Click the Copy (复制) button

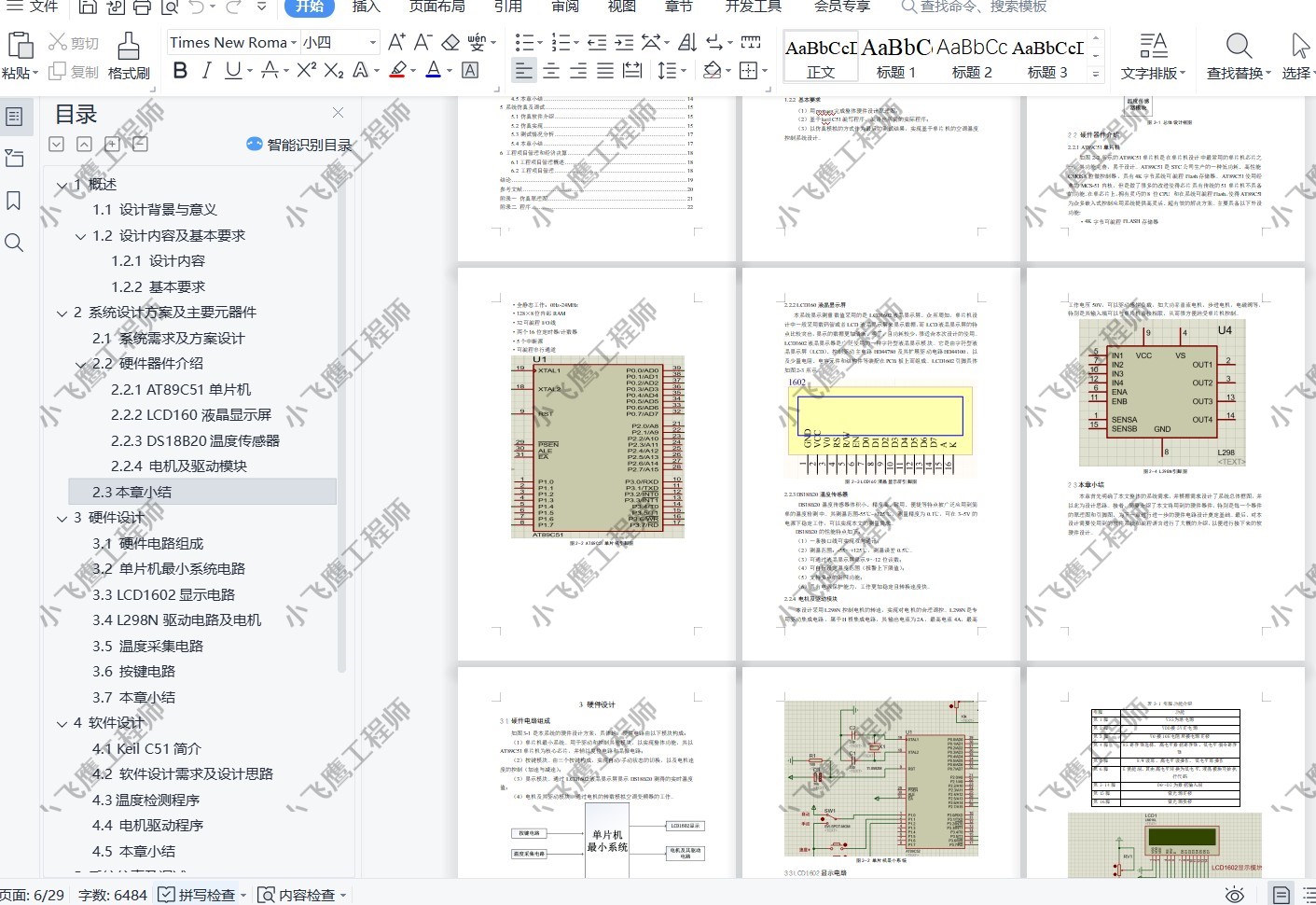74,71
